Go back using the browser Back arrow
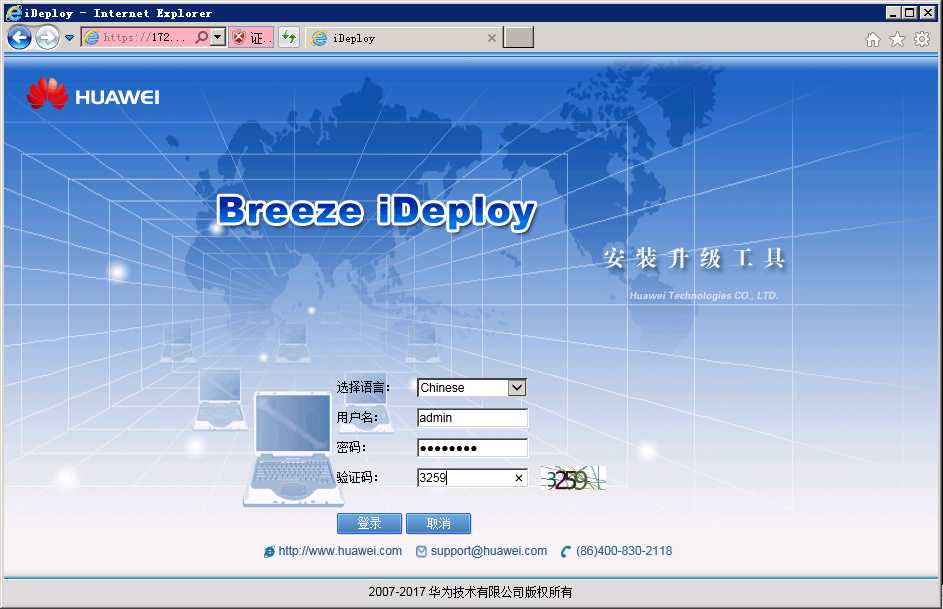Viewport: 943px width, 609px height. click(x=19, y=38)
